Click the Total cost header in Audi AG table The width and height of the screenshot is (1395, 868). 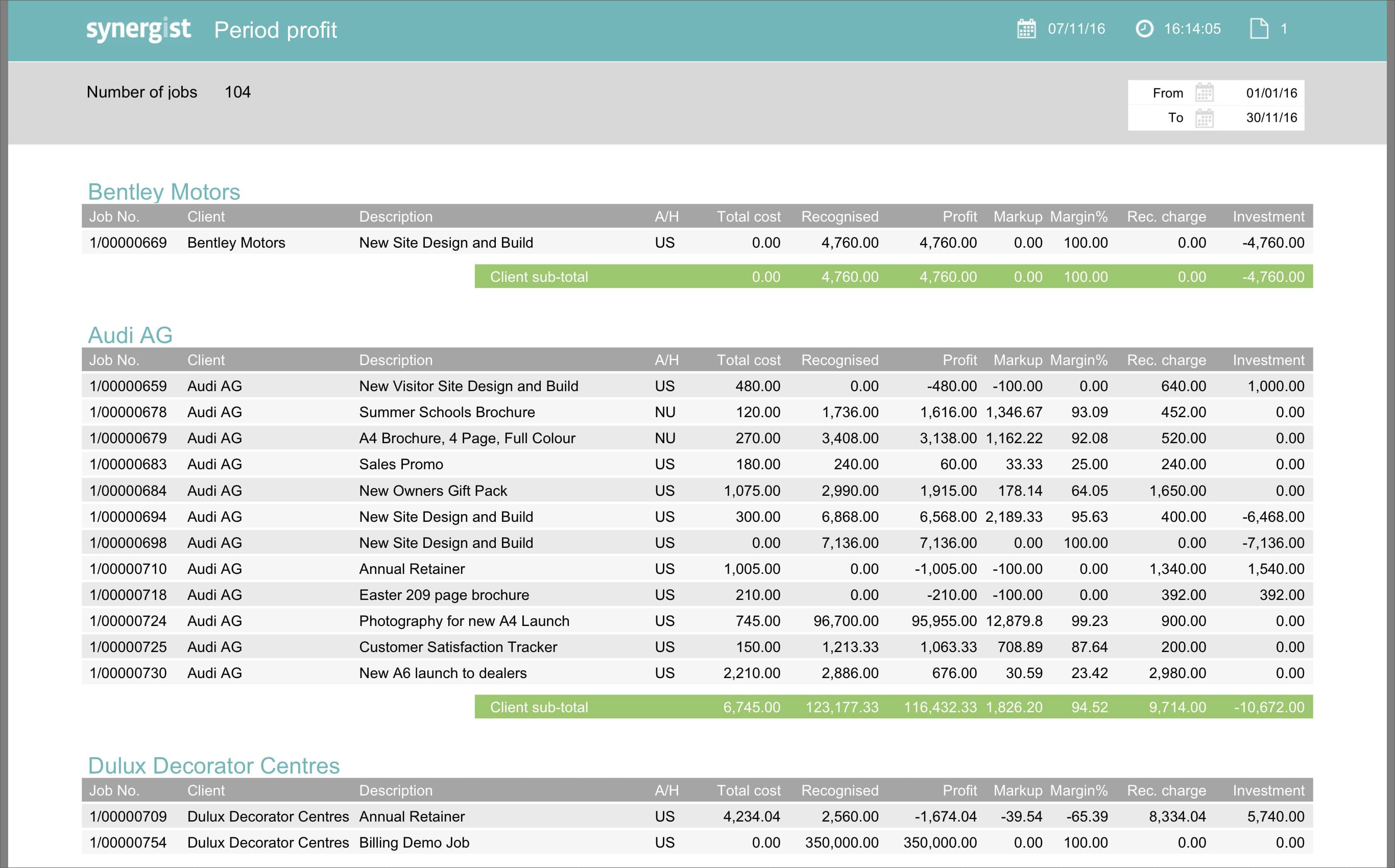pos(749,360)
